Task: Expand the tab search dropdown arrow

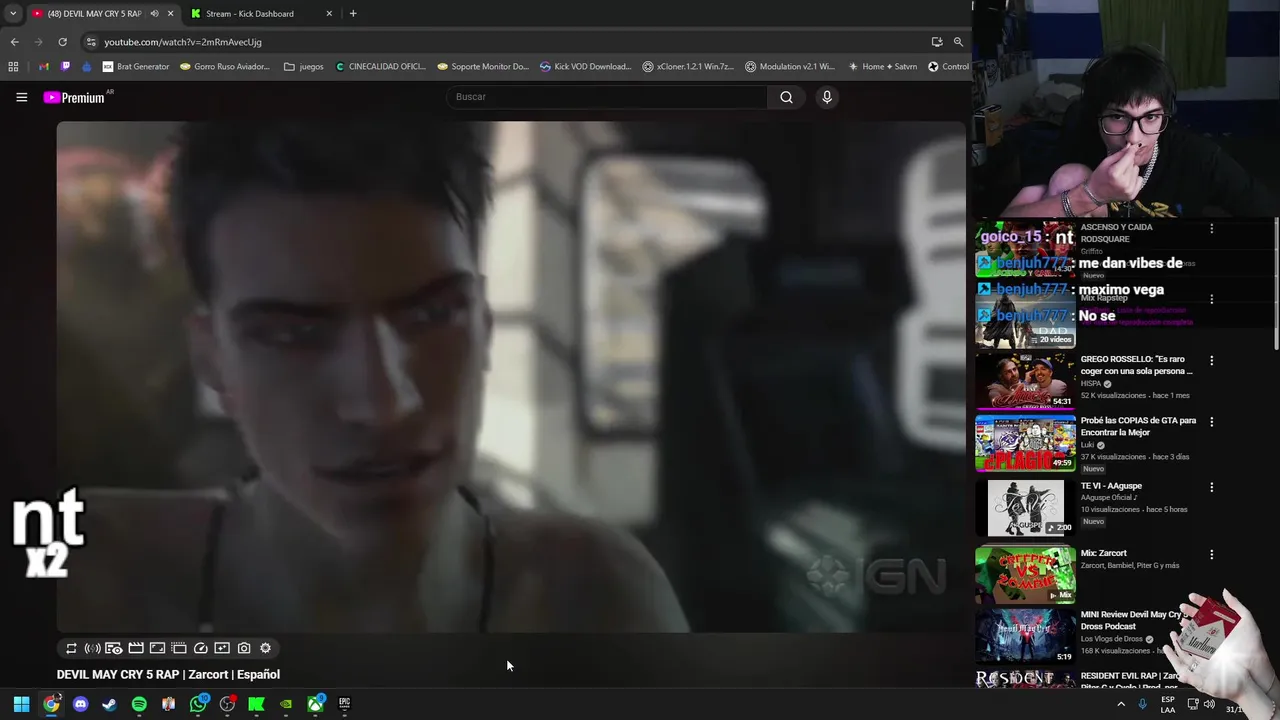Action: [x=12, y=13]
